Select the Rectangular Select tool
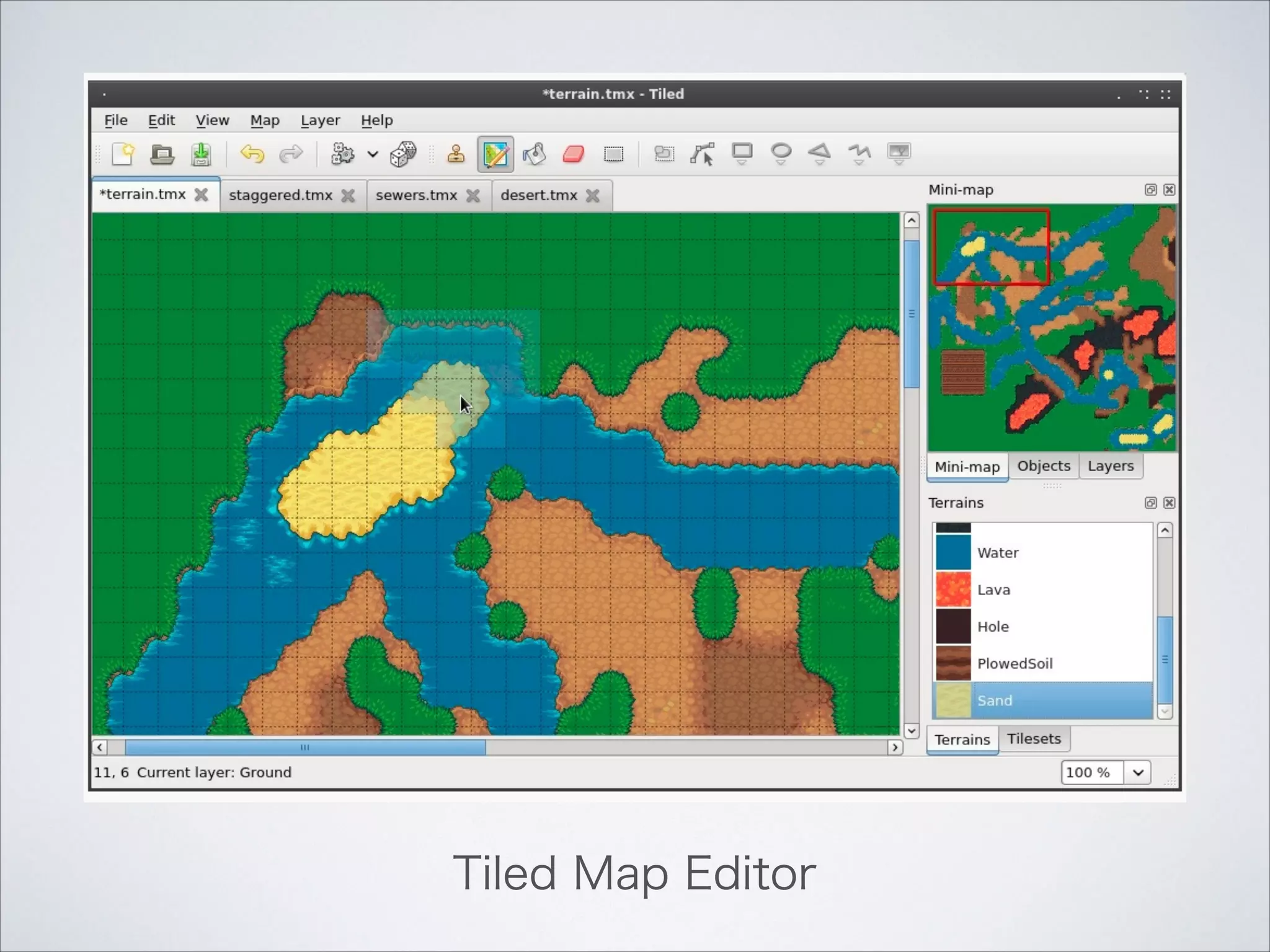This screenshot has width=1270, height=952. (613, 154)
